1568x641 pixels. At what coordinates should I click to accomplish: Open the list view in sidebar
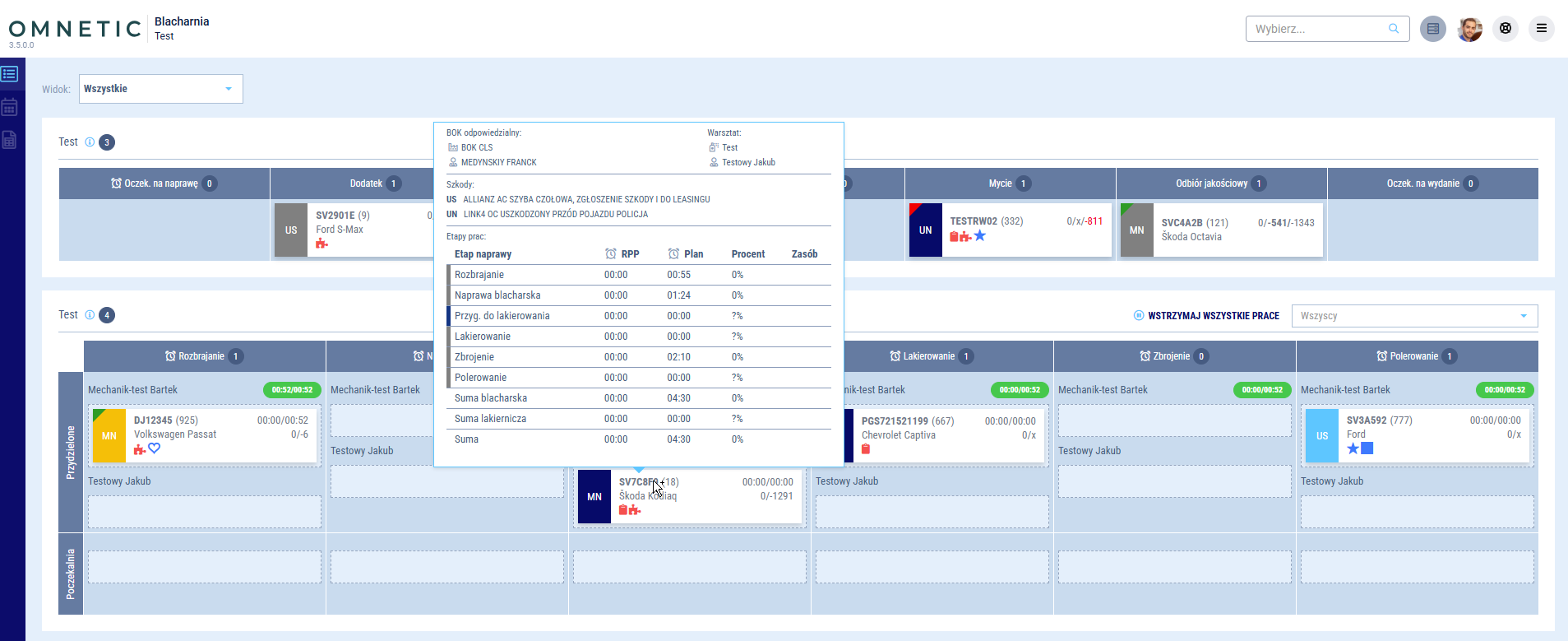pos(10,74)
